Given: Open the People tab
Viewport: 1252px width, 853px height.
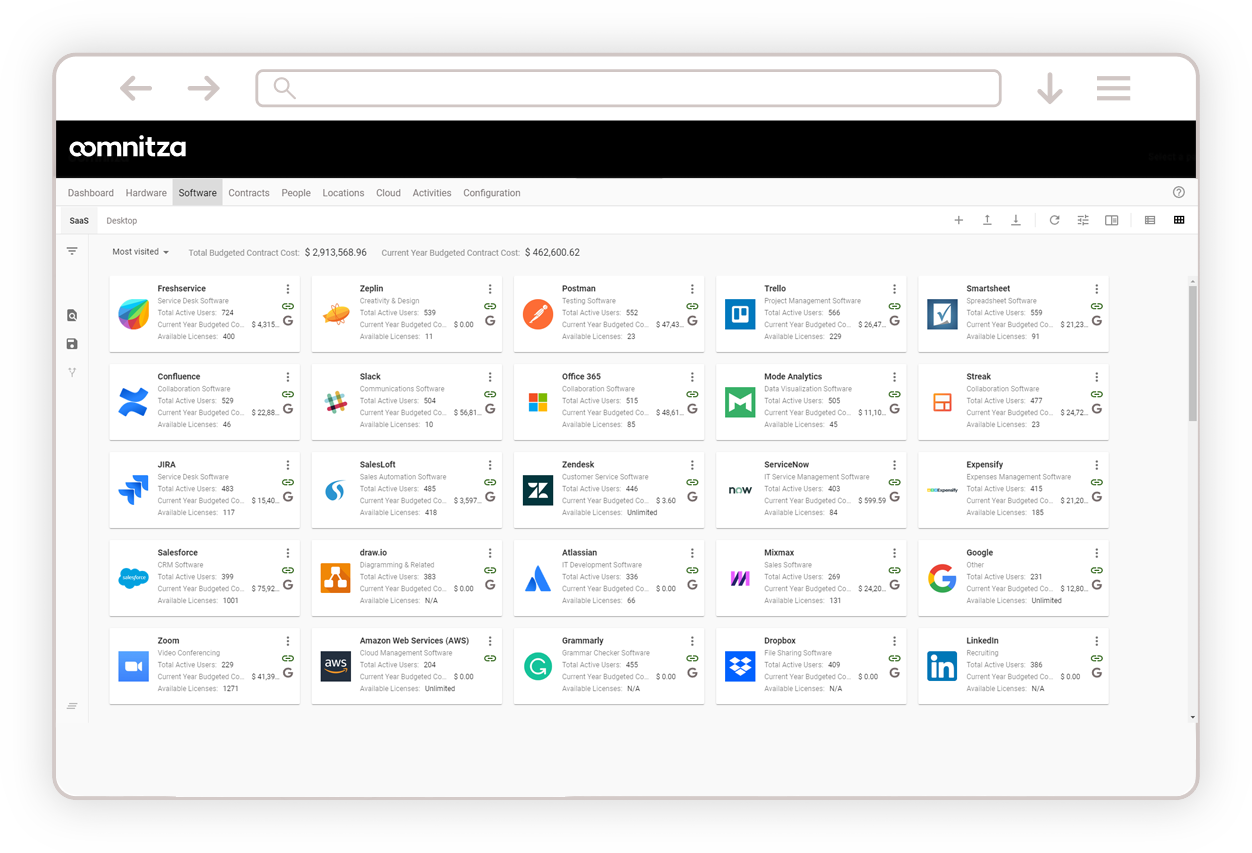Looking at the screenshot, I should 296,193.
